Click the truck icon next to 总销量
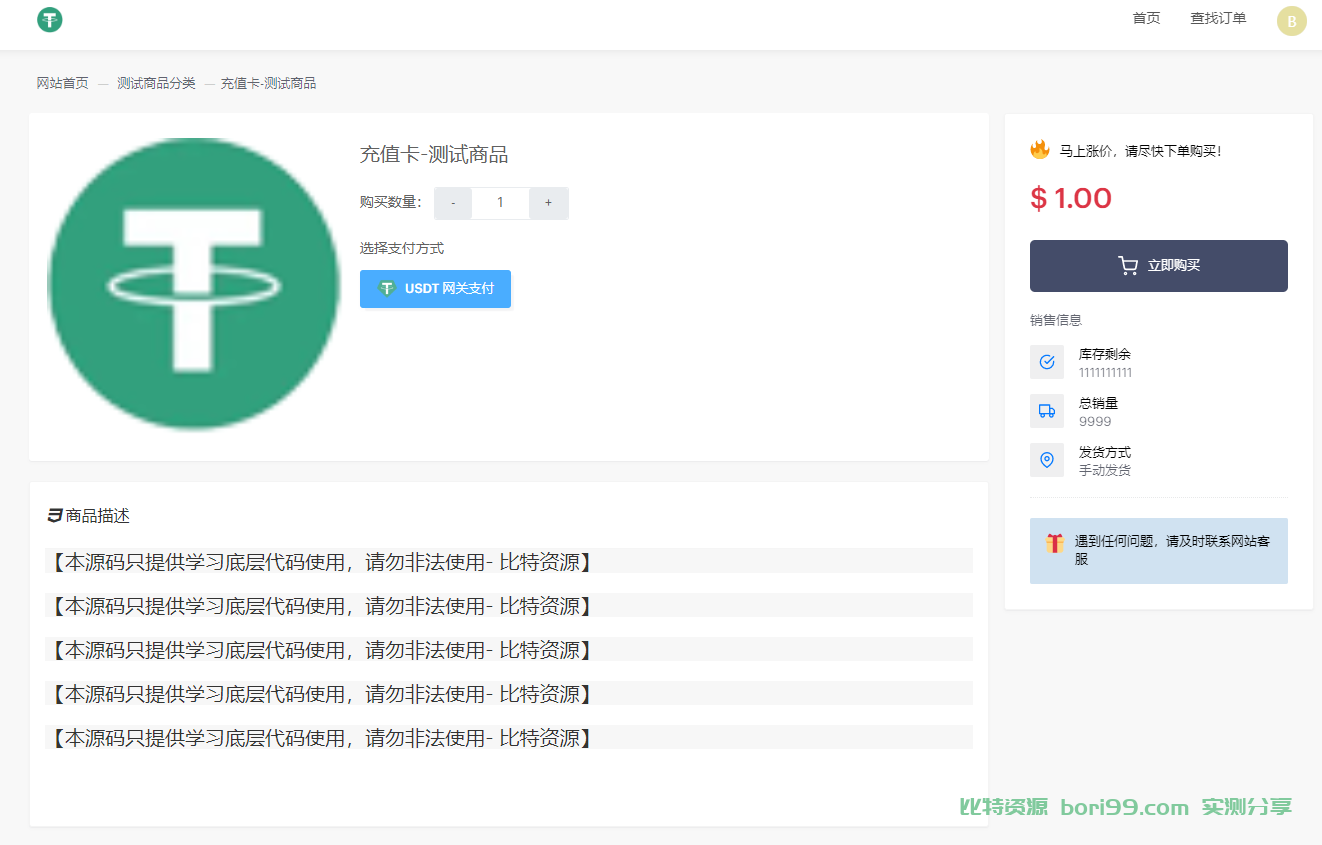This screenshot has height=845, width=1322. coord(1047,411)
